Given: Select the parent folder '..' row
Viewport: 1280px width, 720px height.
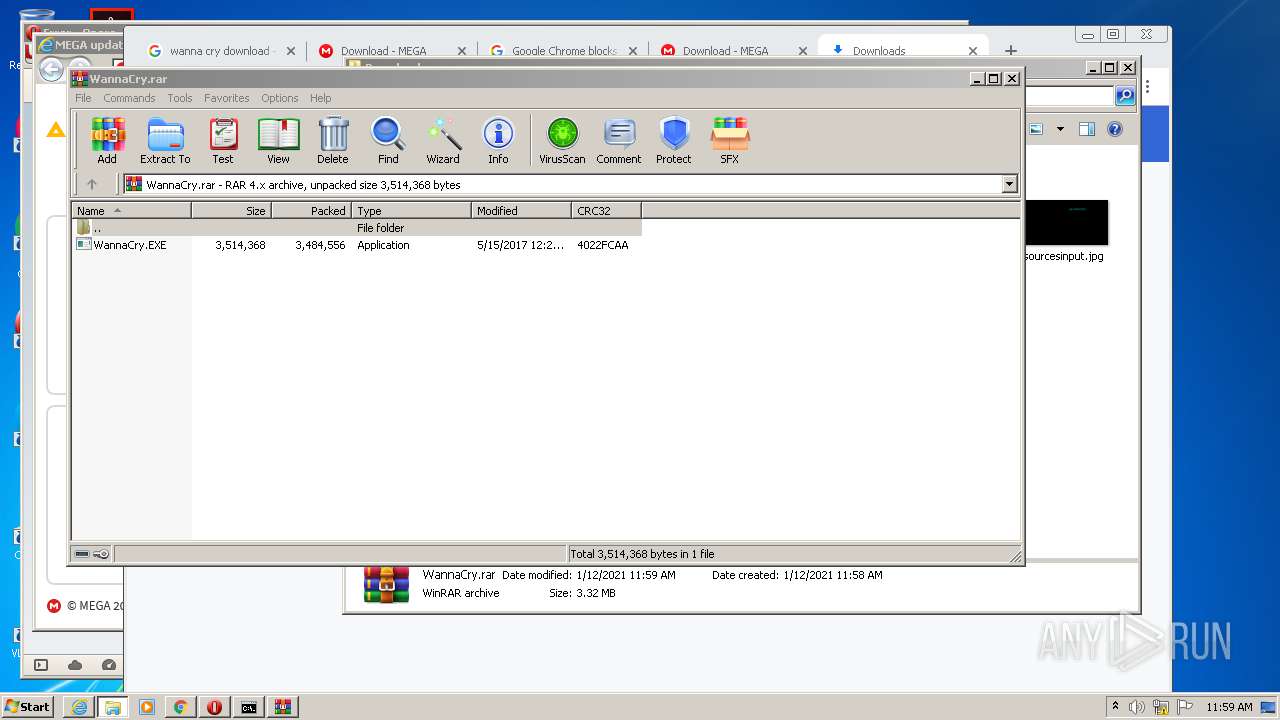Looking at the screenshot, I should coord(357,228).
